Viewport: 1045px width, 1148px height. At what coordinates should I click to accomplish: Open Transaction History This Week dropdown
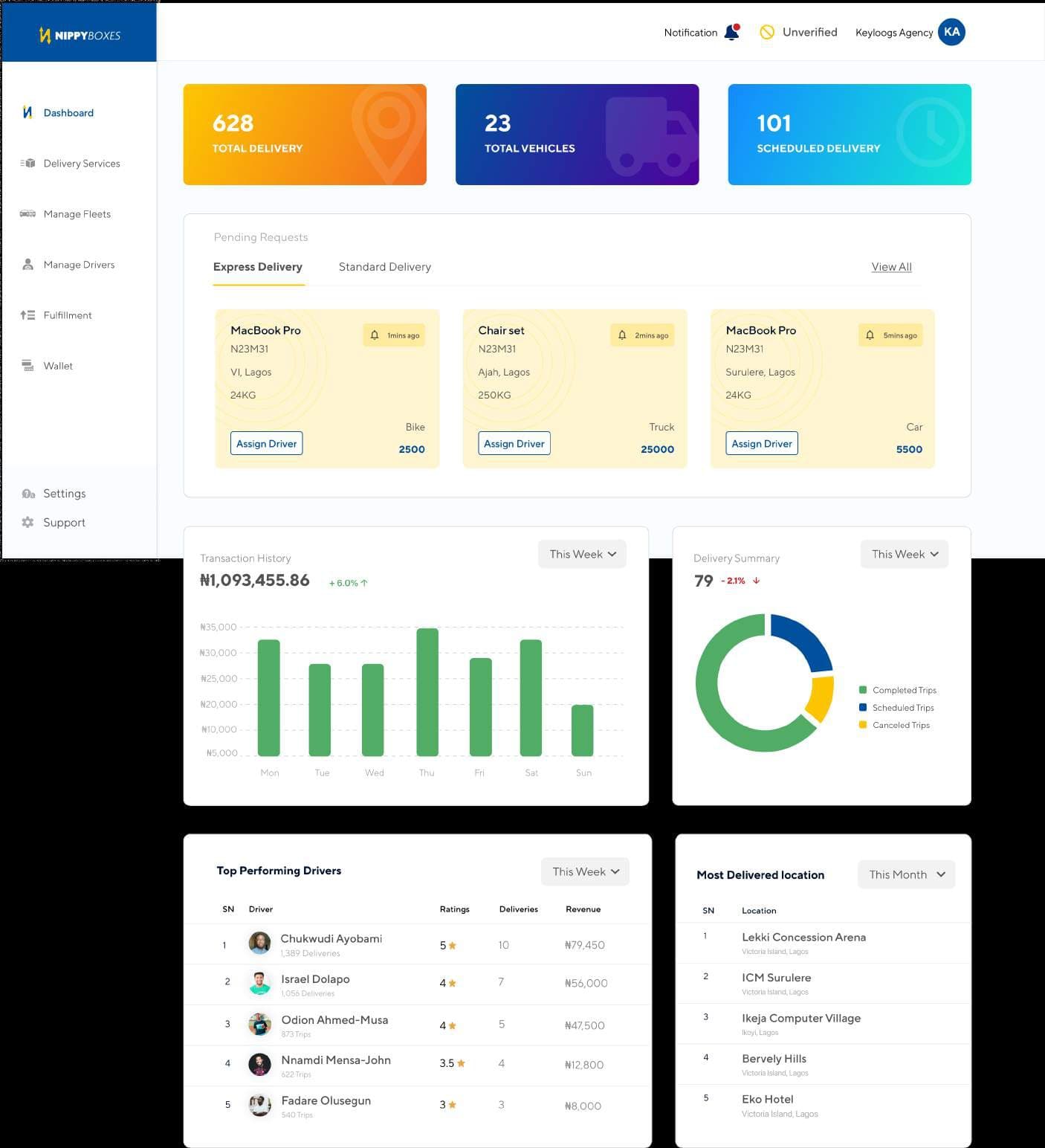582,554
